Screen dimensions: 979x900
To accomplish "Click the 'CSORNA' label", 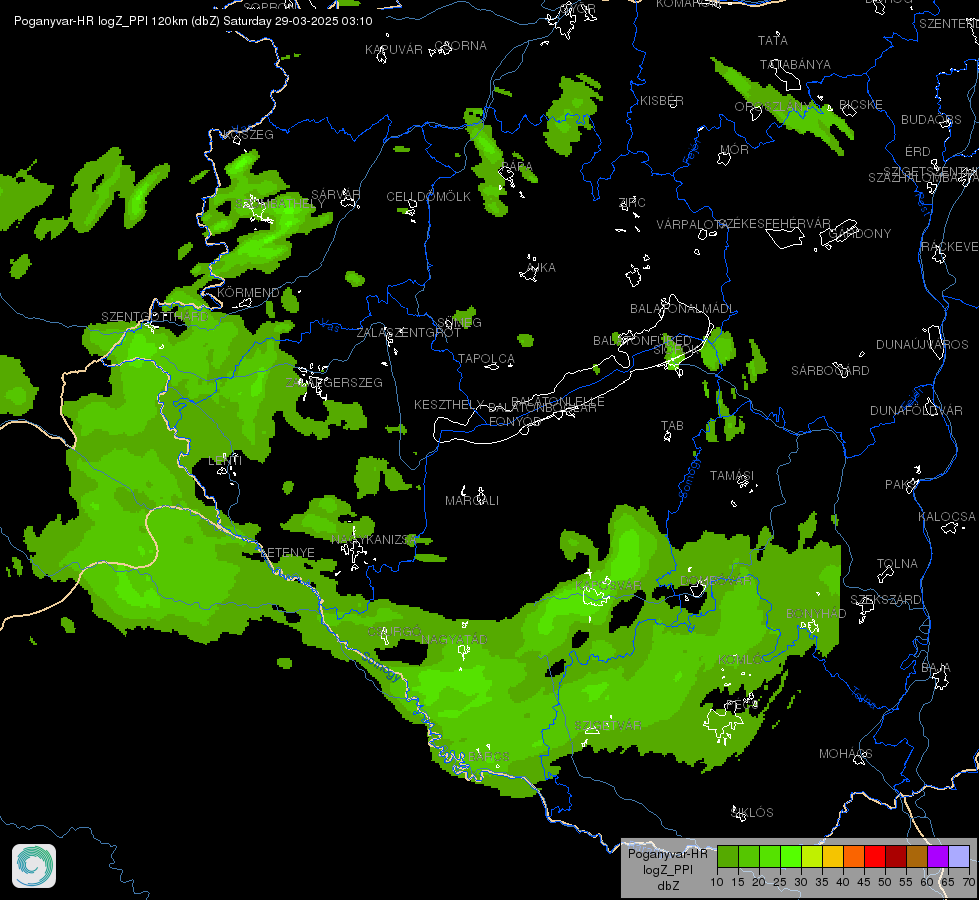I will click(460, 46).
